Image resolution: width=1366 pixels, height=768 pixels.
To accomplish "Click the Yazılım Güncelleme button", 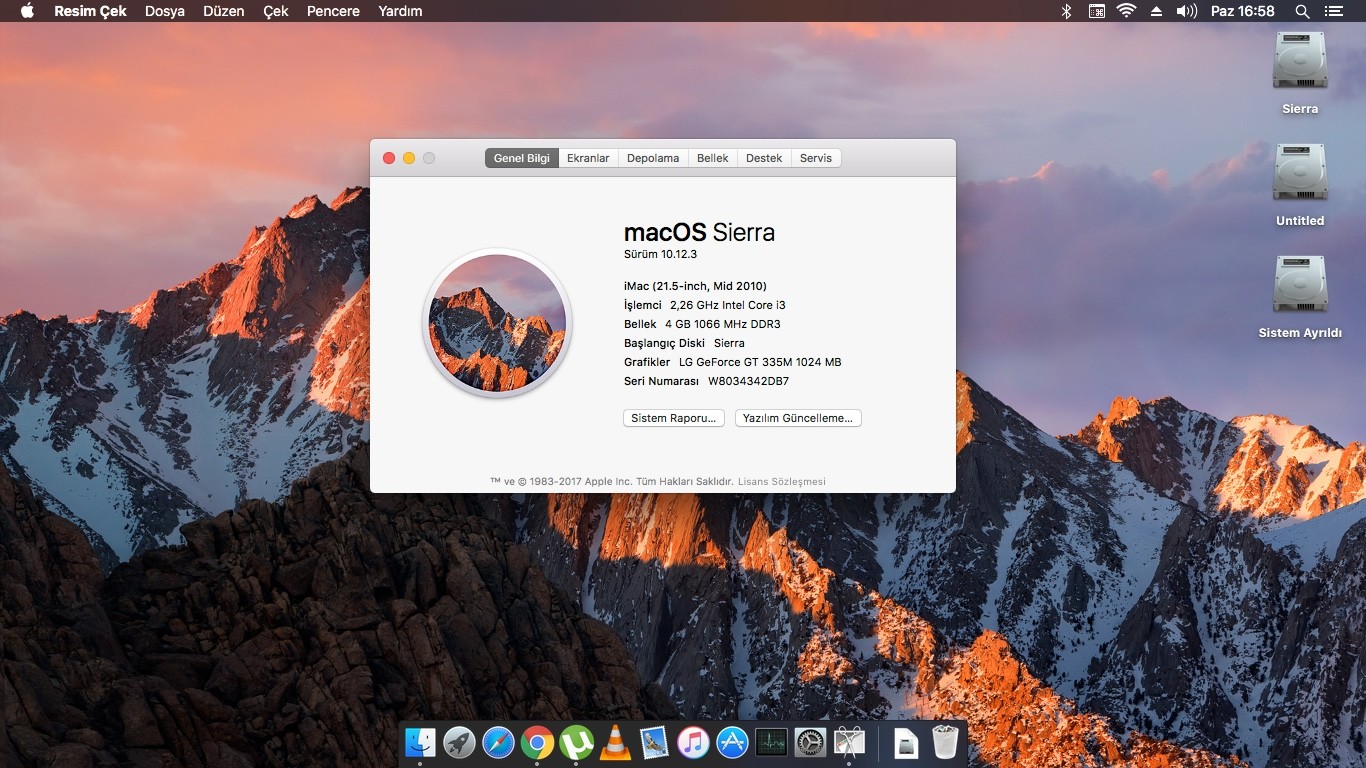I will [x=798, y=418].
